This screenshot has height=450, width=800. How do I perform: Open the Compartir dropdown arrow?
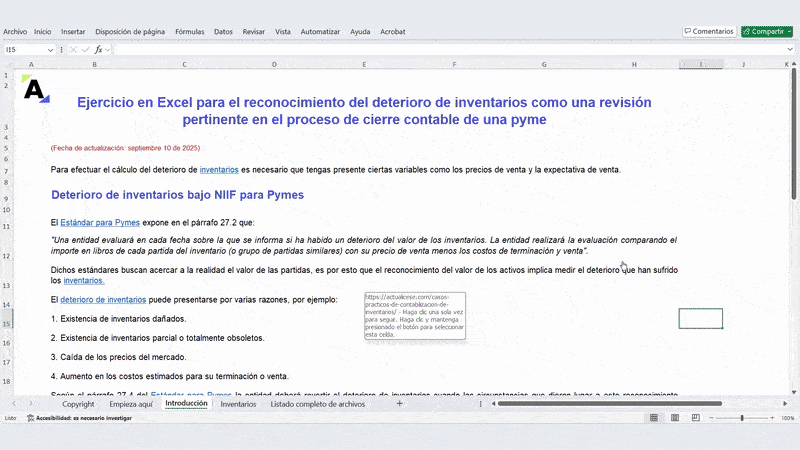point(789,31)
